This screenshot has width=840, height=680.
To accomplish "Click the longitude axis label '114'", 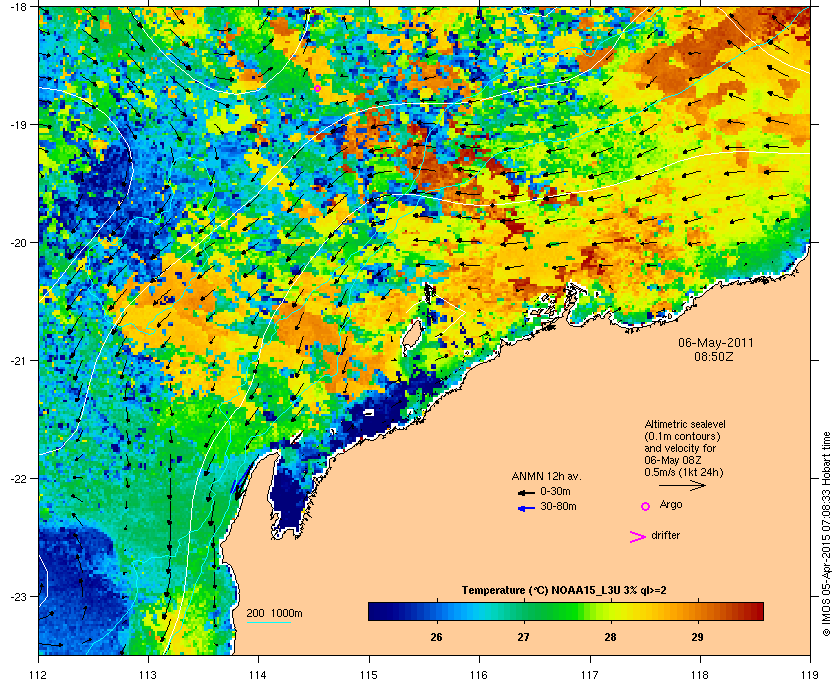I will click(x=258, y=675).
